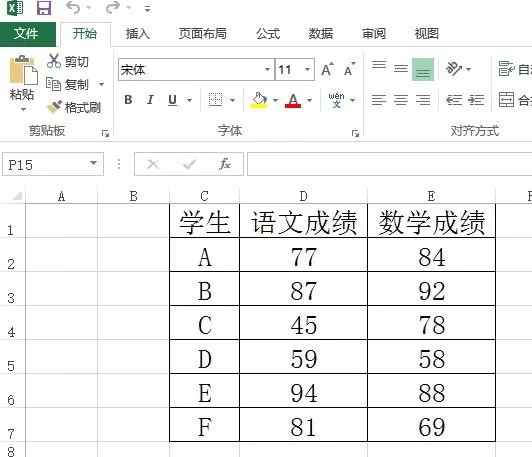Open the Borders dropdown arrow
This screenshot has height=457, width=532.
232,100
